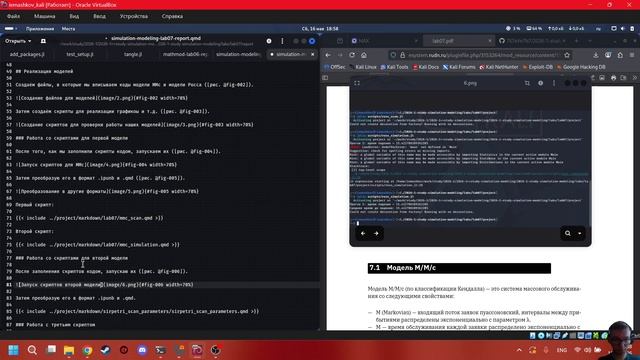Open the Места menu in Kali panel
Image resolution: width=640 pixels, height=360 pixels.
(x=68, y=29)
